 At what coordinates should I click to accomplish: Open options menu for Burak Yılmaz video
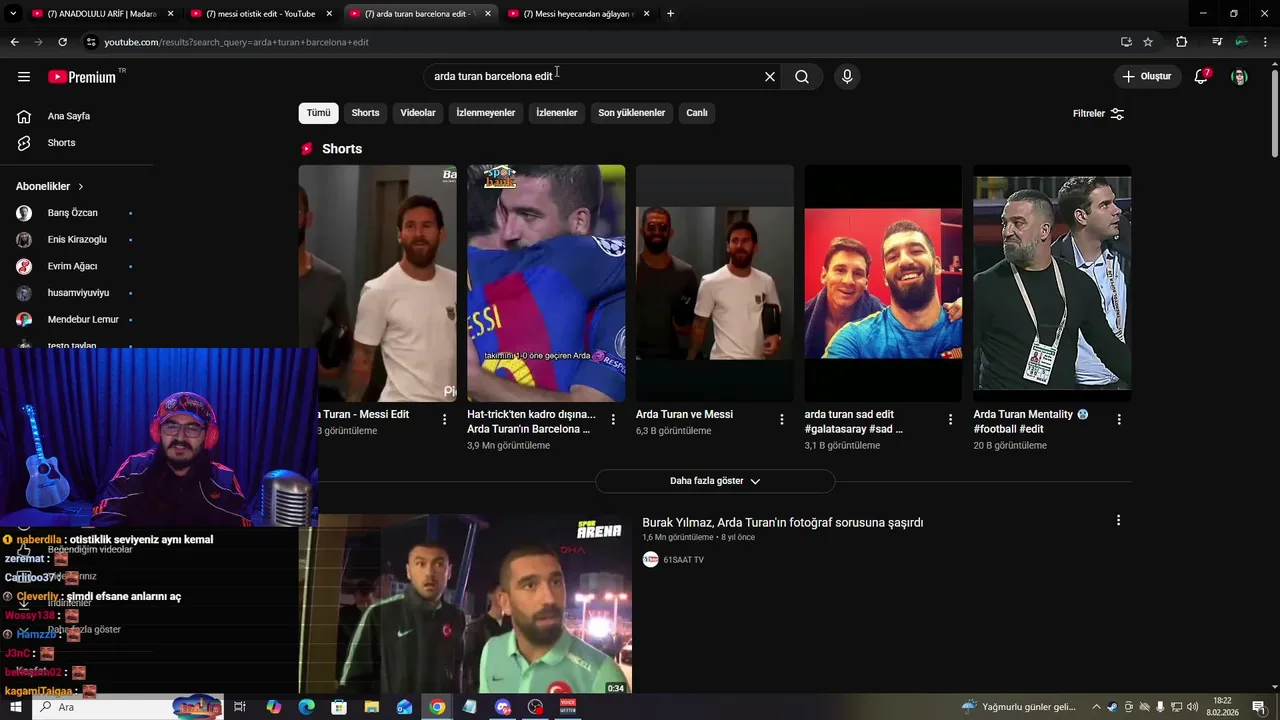tap(1118, 520)
